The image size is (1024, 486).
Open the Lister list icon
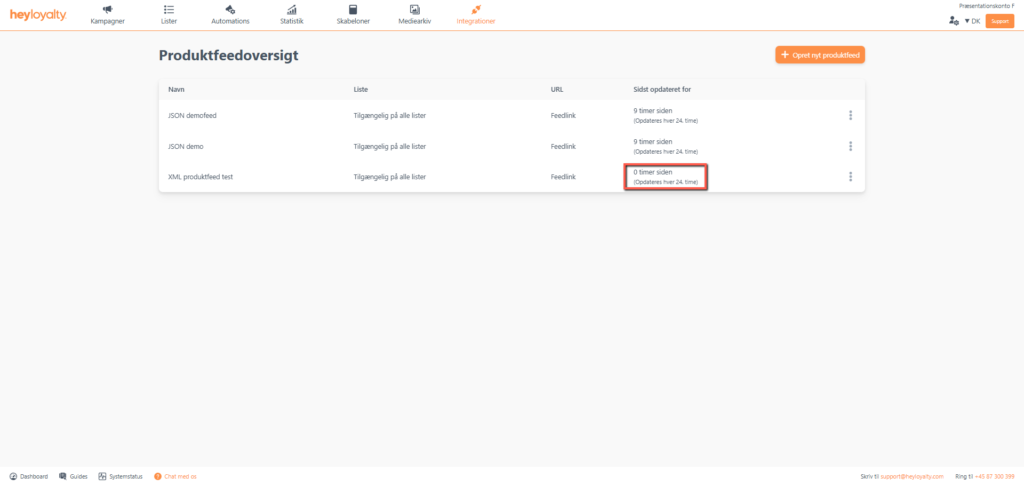(x=168, y=9)
